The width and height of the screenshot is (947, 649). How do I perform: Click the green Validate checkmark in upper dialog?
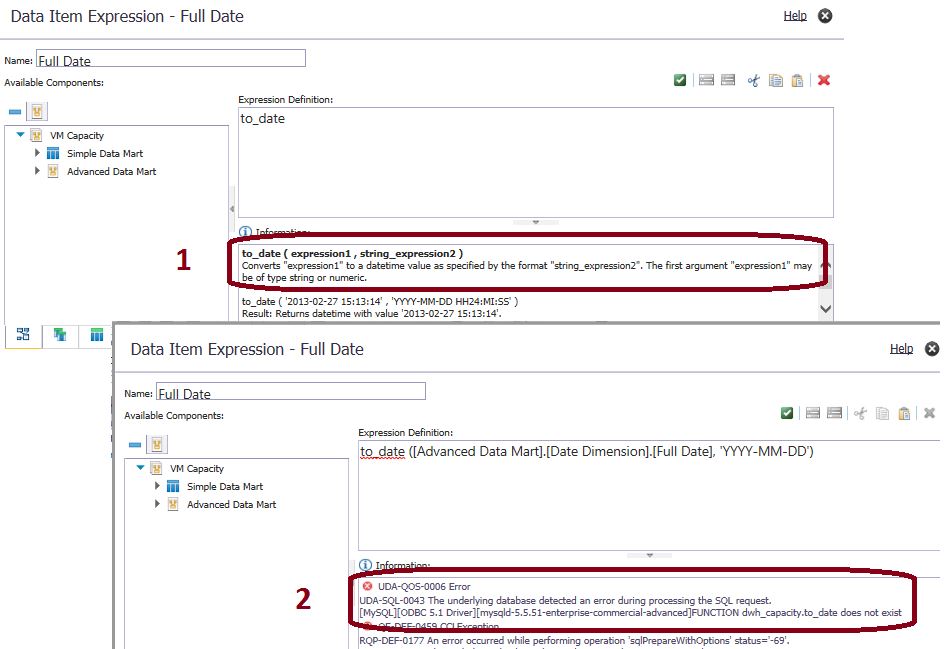[x=679, y=80]
